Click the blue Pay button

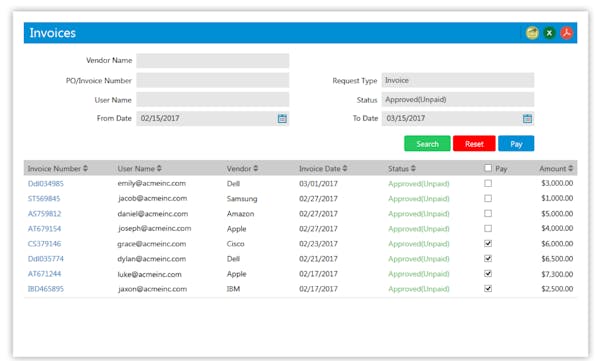pos(516,144)
